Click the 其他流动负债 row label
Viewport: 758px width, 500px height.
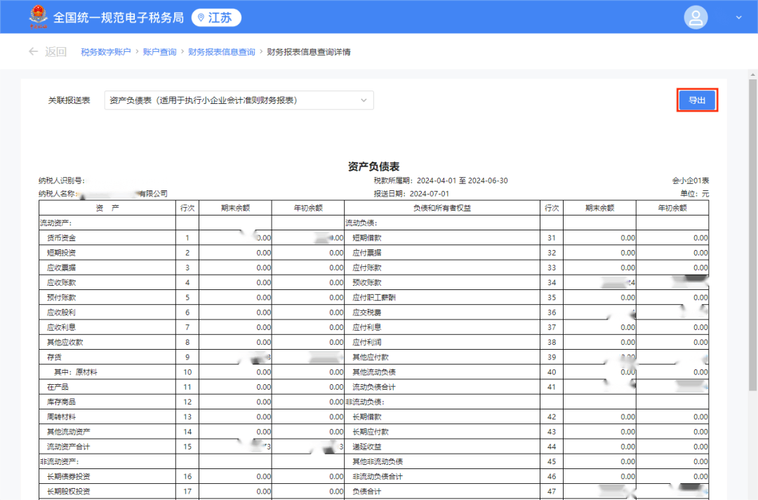click(x=374, y=372)
